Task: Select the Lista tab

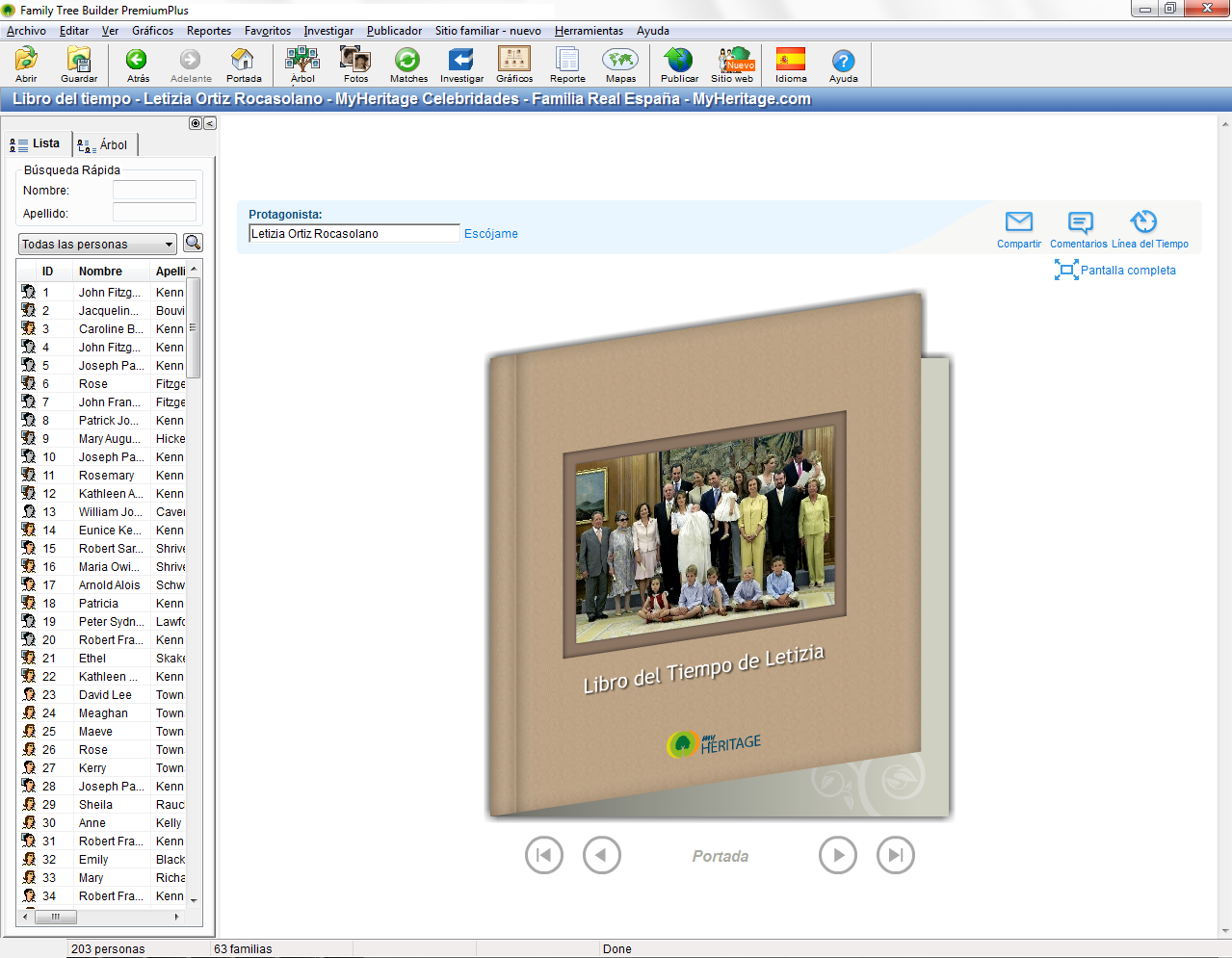Action: (x=37, y=143)
